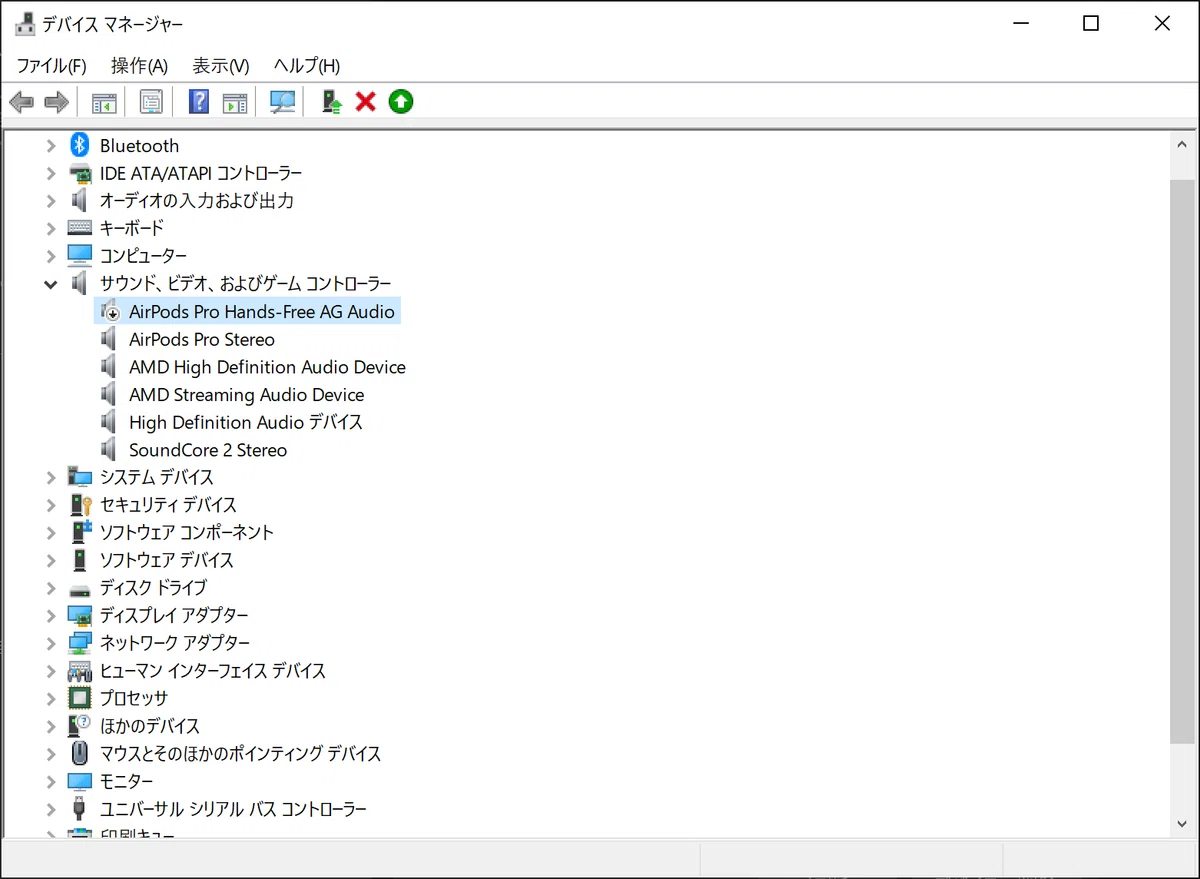Open the ヘルプ(H) menu
The image size is (1200, 879).
point(307,66)
